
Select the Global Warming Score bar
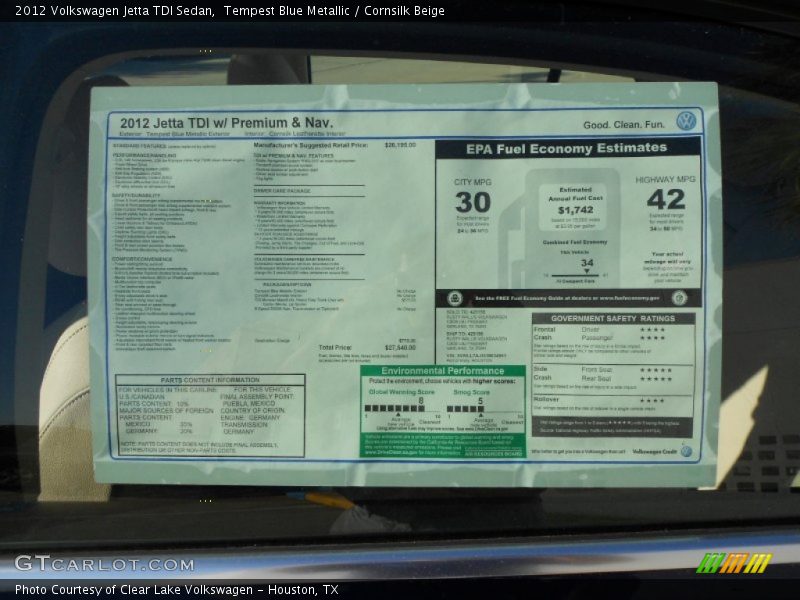pos(394,409)
